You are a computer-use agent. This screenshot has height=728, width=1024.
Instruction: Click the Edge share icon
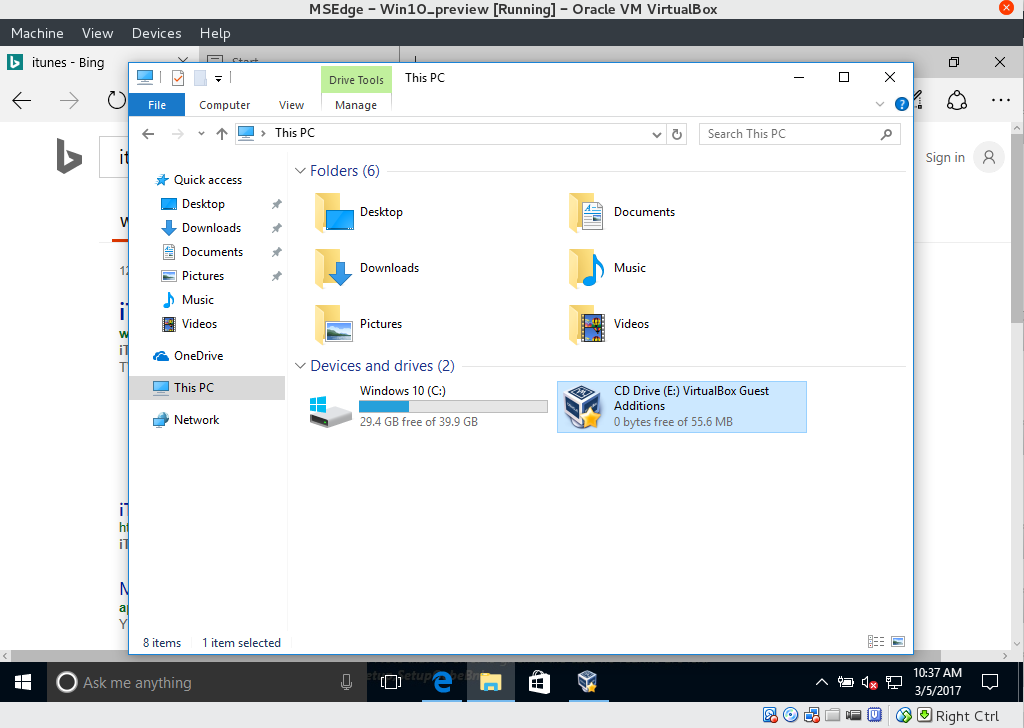957,101
